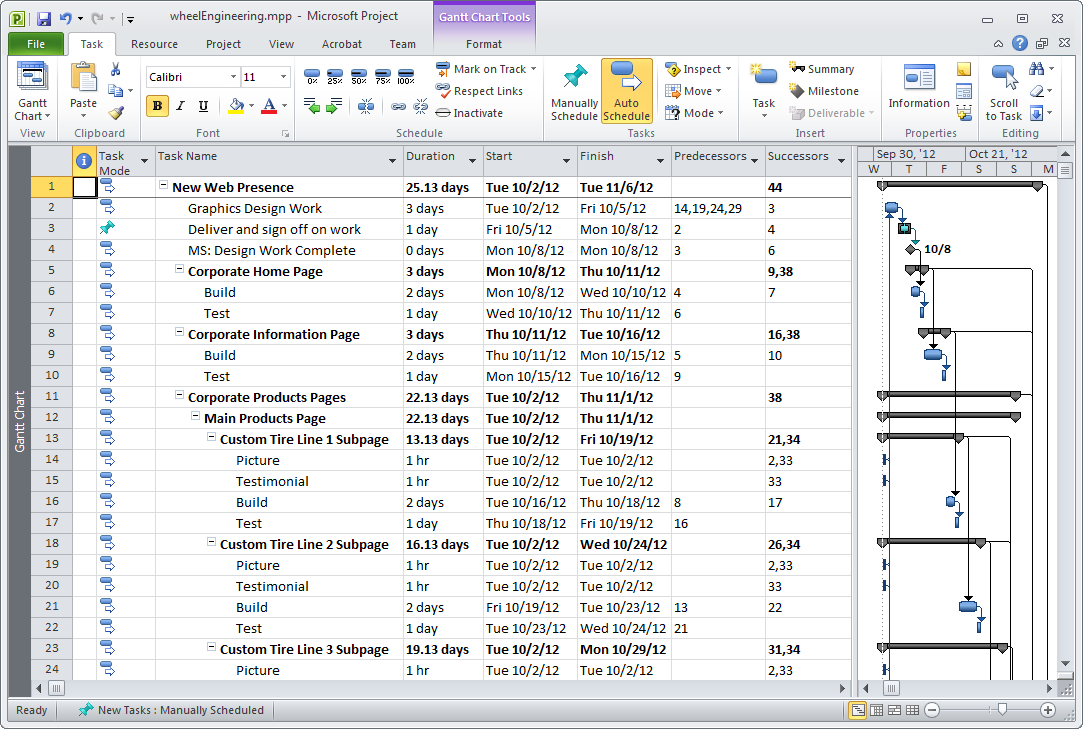This screenshot has width=1083, height=729.
Task: Zoom in with the plus button
Action: coord(1047,710)
